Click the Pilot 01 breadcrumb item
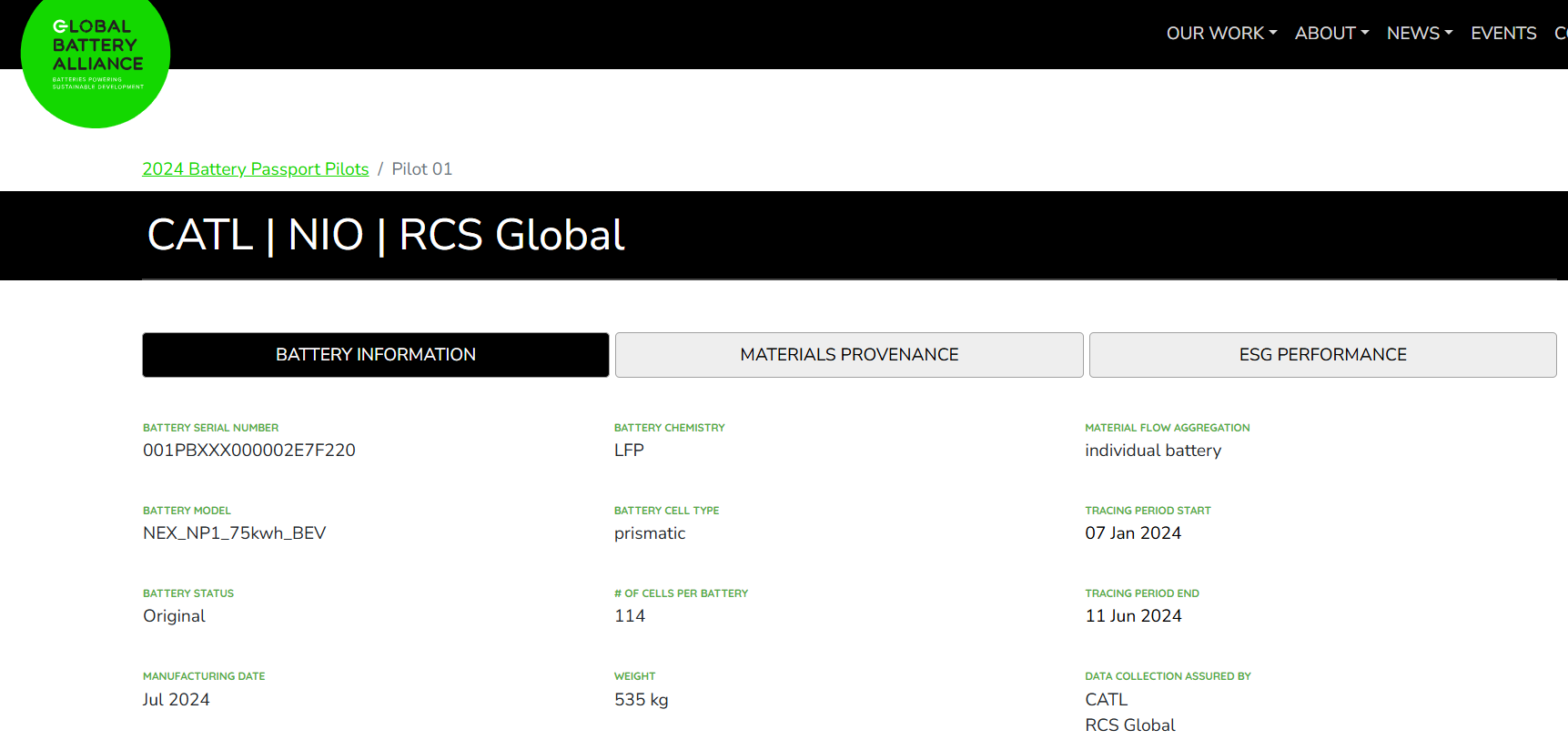 click(421, 169)
